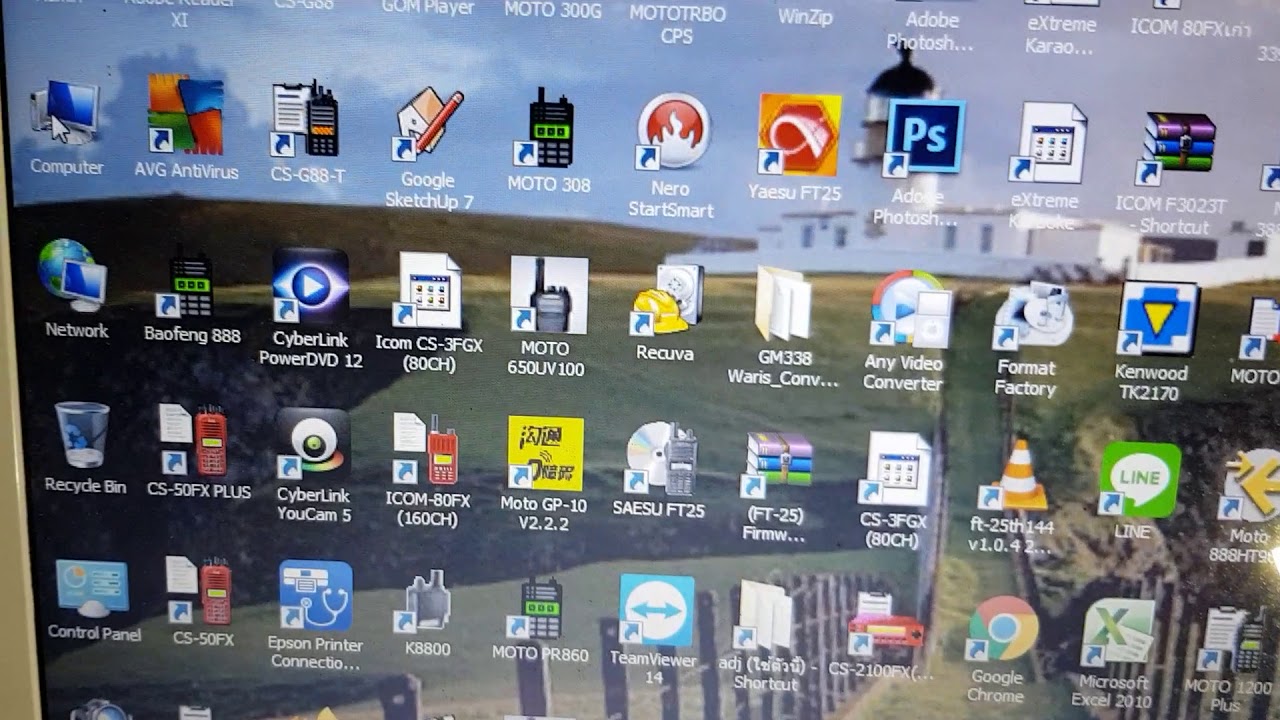Select the MOTO 650UV100 icon
This screenshot has width=1280, height=720.
pyautogui.click(x=549, y=296)
